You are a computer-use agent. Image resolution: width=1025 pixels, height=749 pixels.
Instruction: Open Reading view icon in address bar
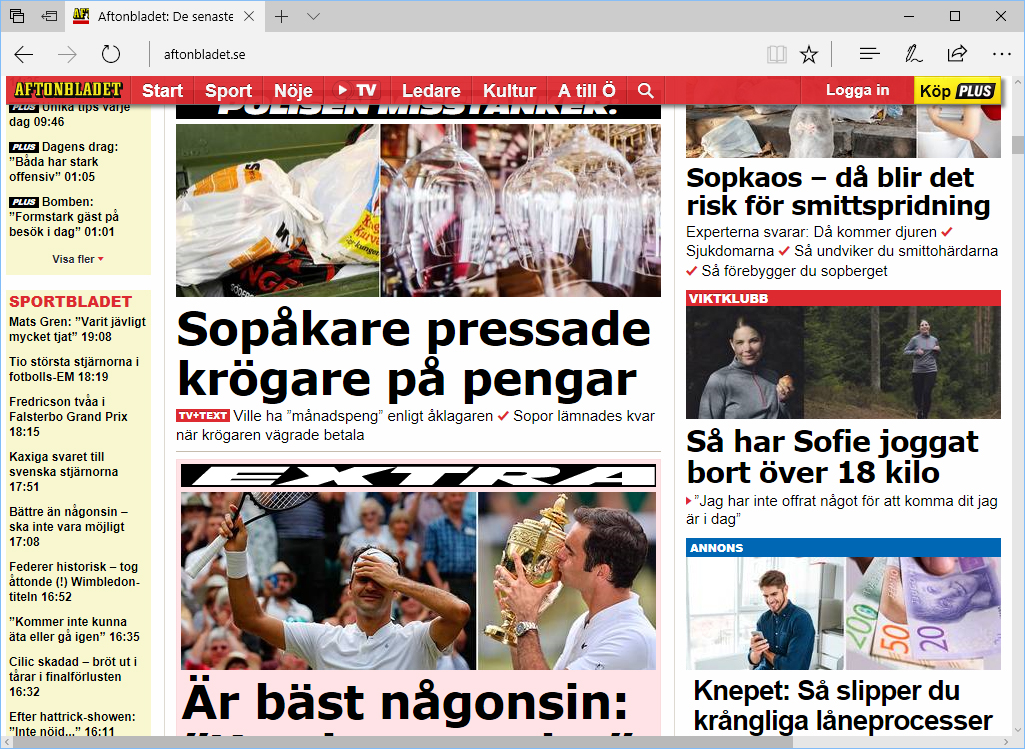click(777, 54)
